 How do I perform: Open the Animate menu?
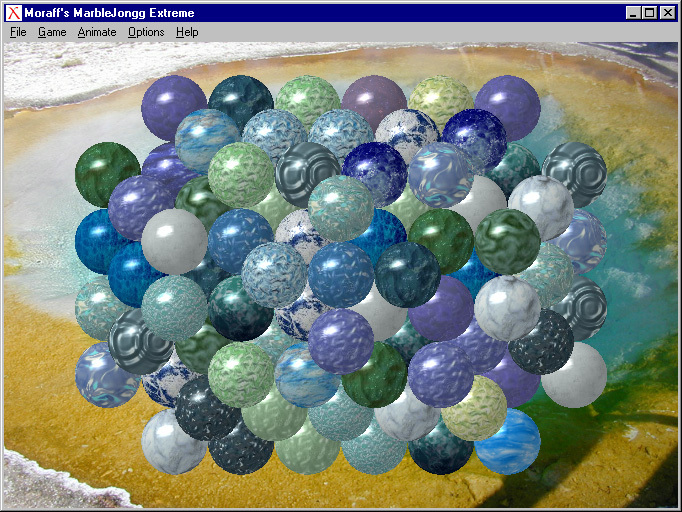point(97,32)
